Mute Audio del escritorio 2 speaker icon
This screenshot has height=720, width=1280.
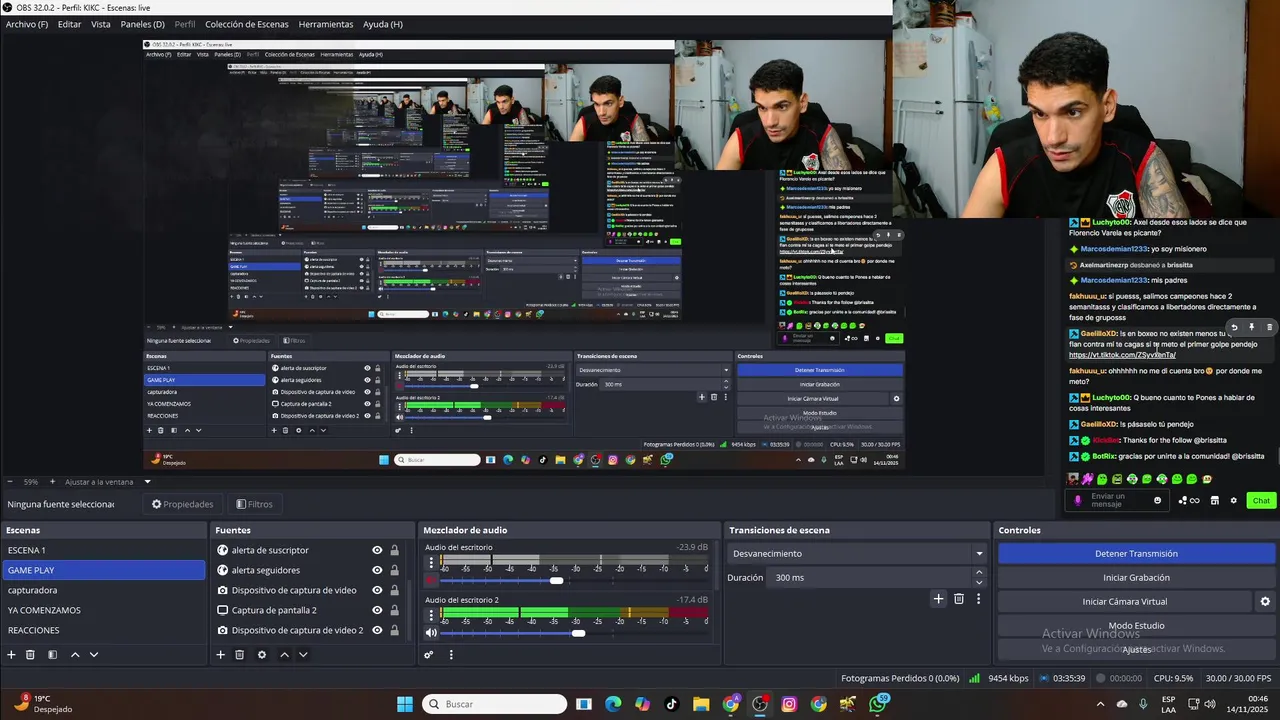coord(431,632)
